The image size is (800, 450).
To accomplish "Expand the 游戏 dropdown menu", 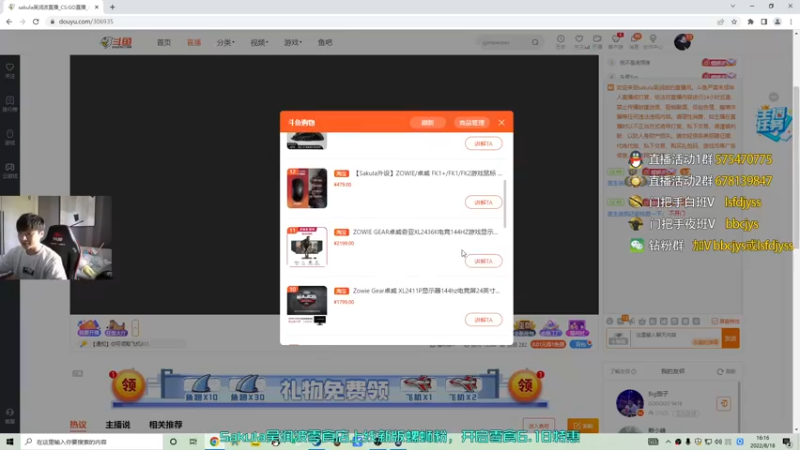I will (x=293, y=42).
